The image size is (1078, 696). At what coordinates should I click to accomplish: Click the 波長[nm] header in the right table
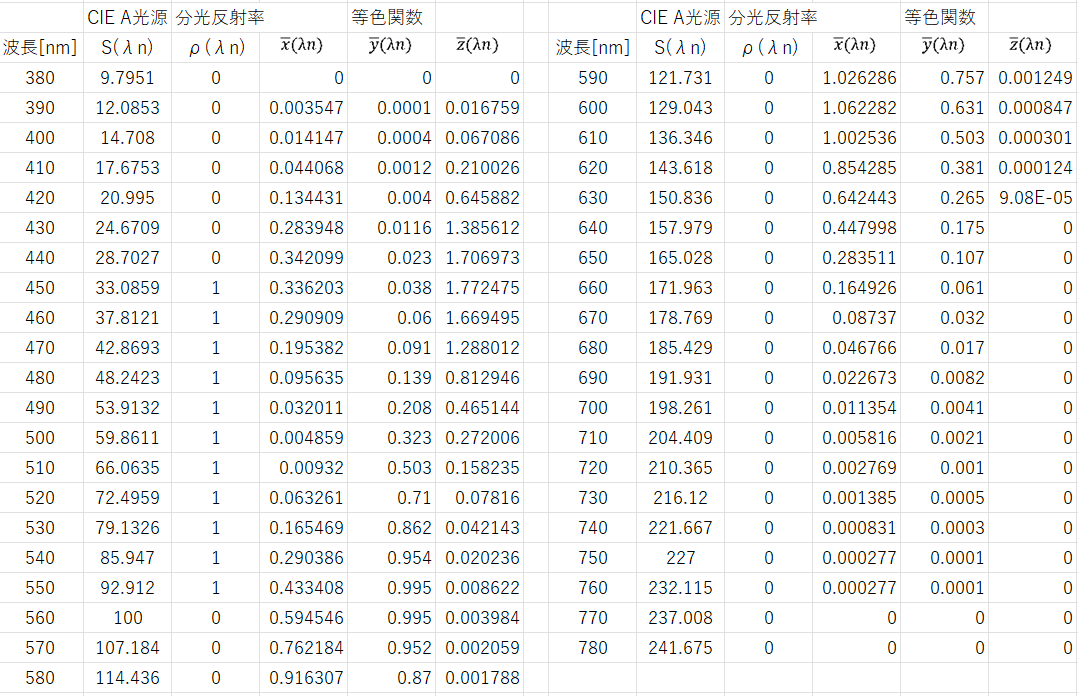point(593,47)
